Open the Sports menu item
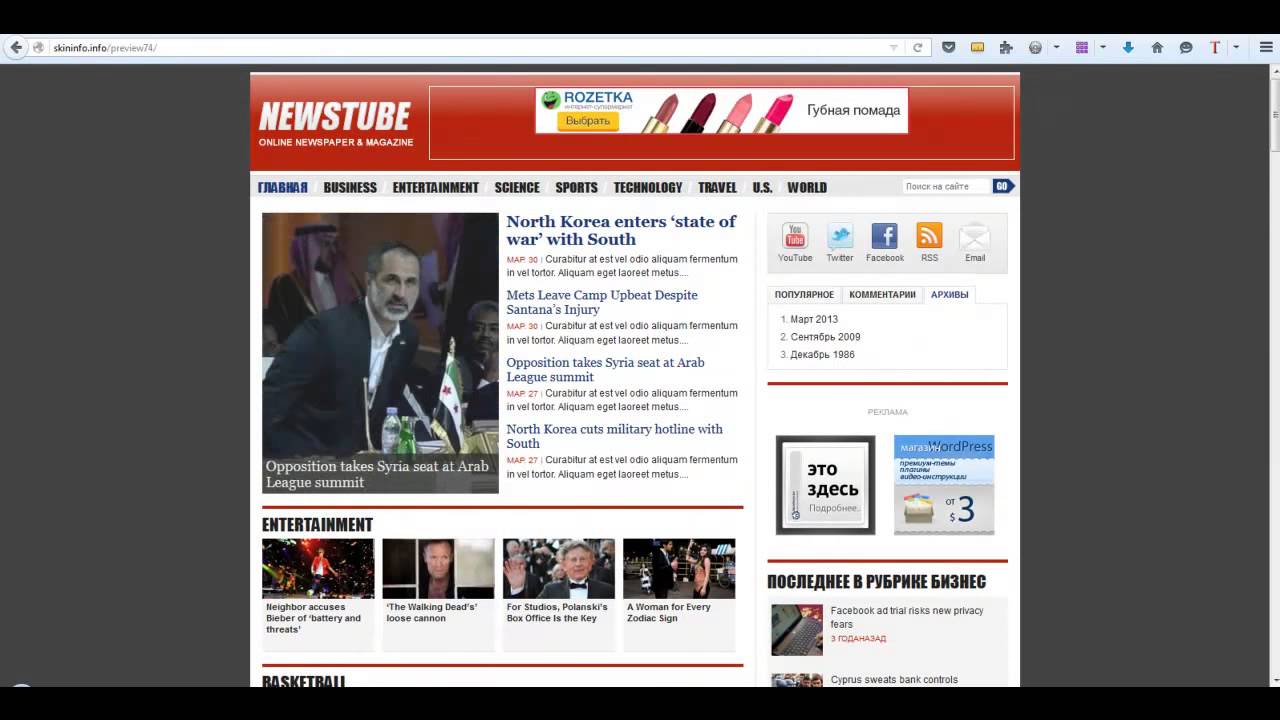Viewport: 1280px width, 720px height. coord(576,187)
